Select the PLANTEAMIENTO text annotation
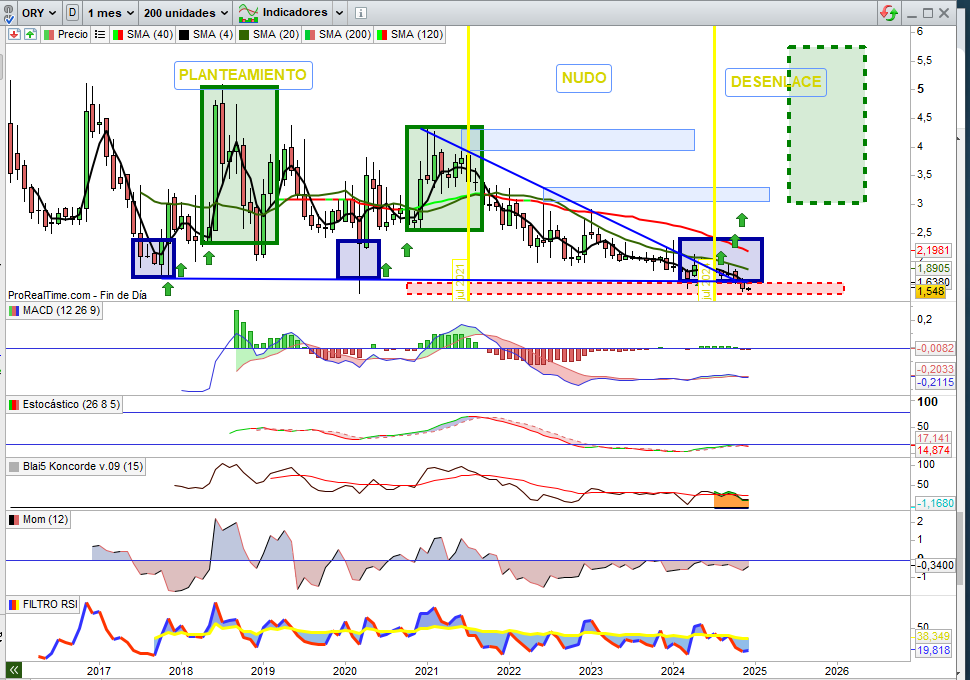This screenshot has height=680, width=970. coord(243,75)
